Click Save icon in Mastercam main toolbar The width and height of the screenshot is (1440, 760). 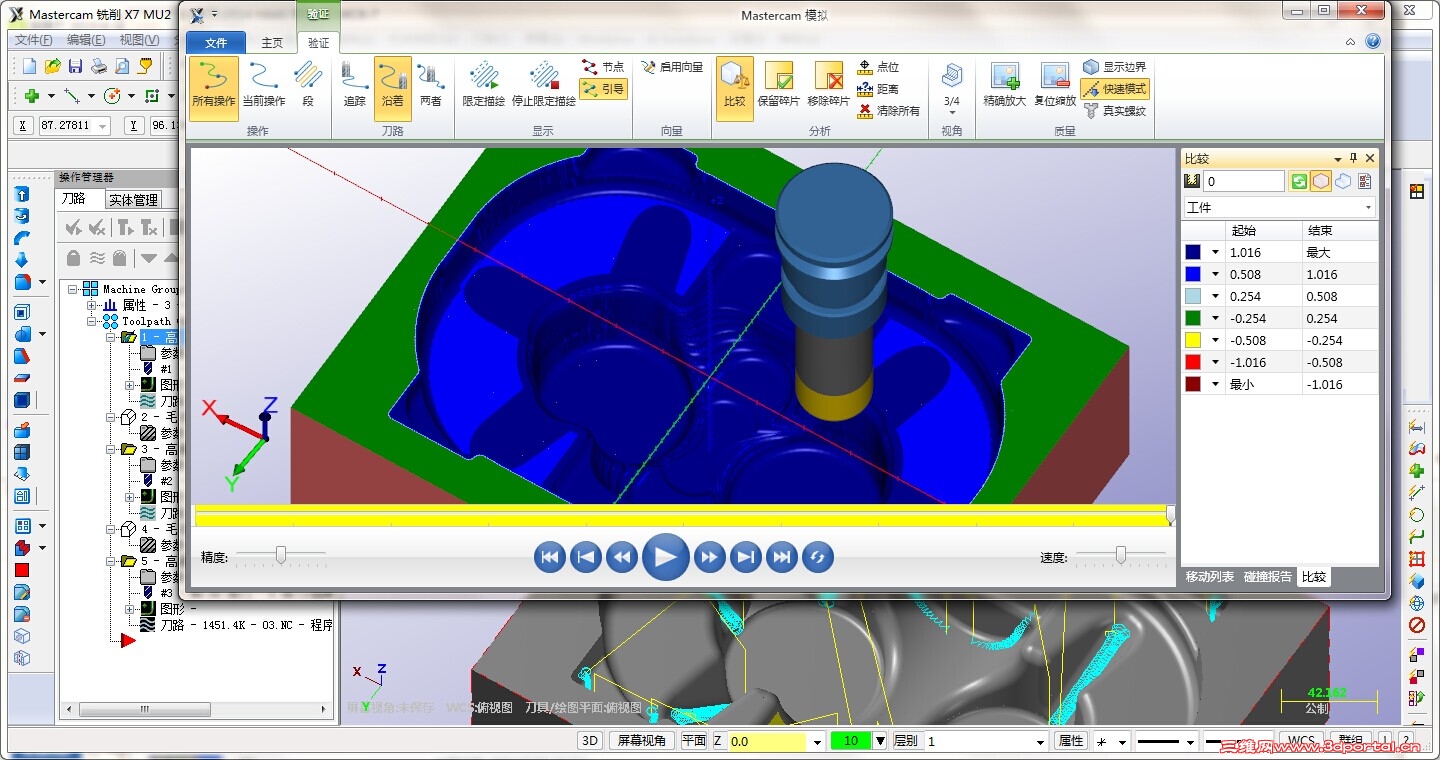coord(75,66)
